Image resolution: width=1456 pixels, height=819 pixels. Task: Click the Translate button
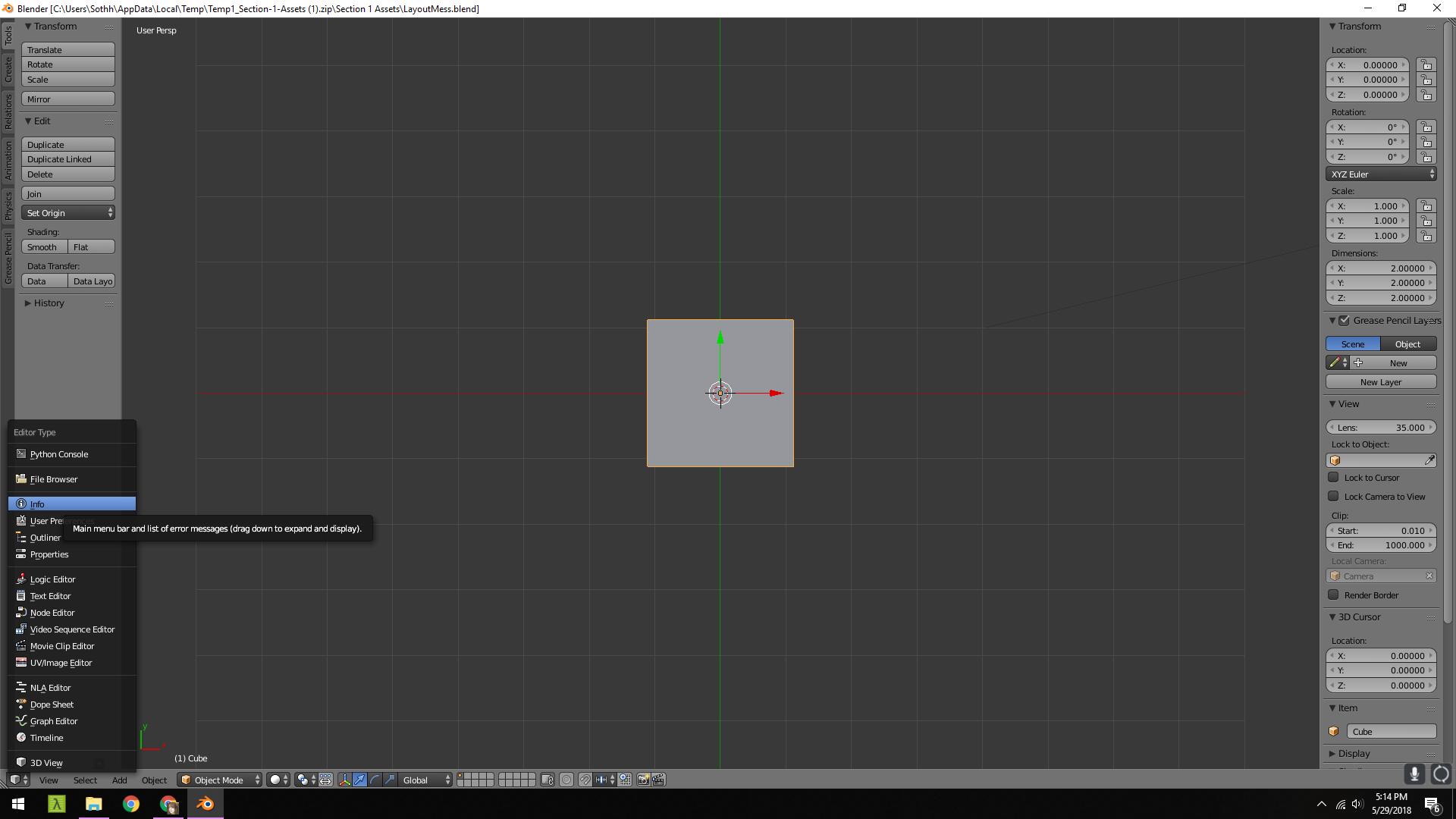(x=68, y=50)
